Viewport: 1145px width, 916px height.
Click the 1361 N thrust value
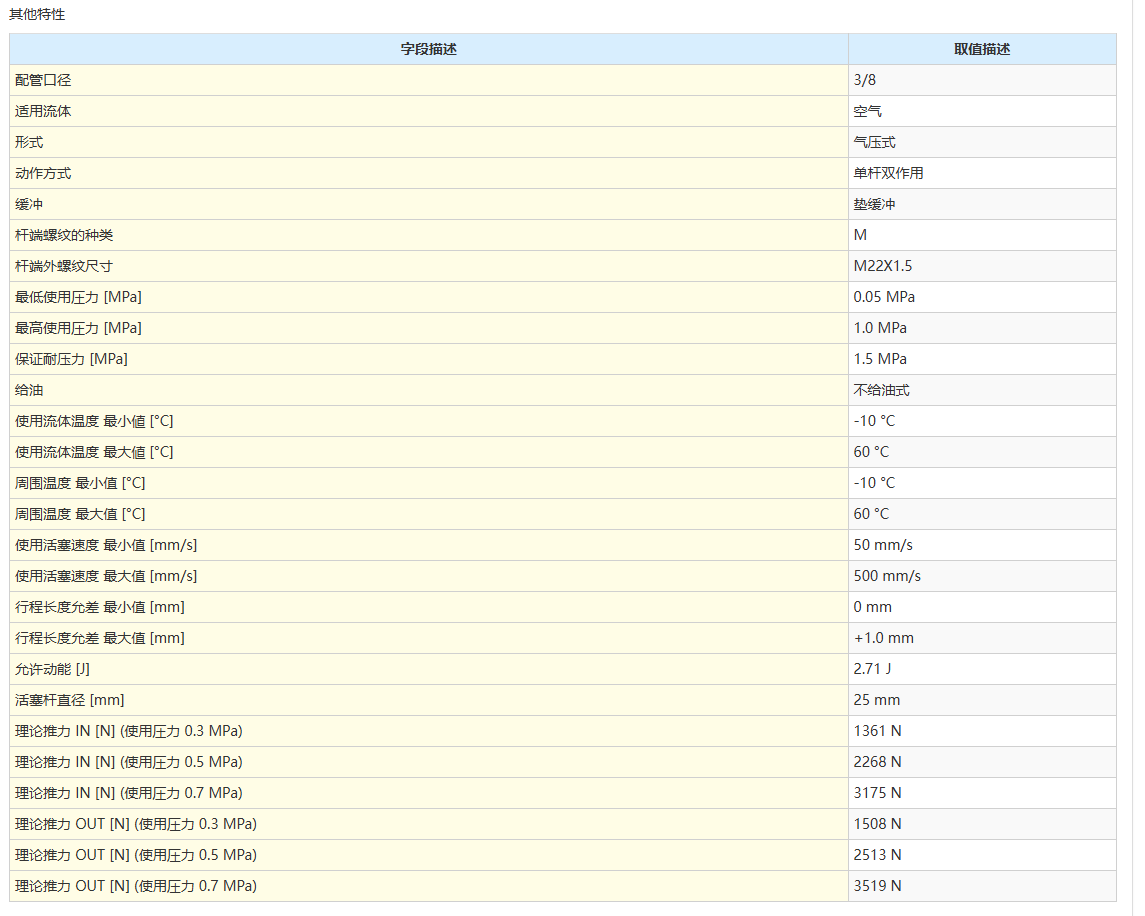pyautogui.click(x=877, y=731)
